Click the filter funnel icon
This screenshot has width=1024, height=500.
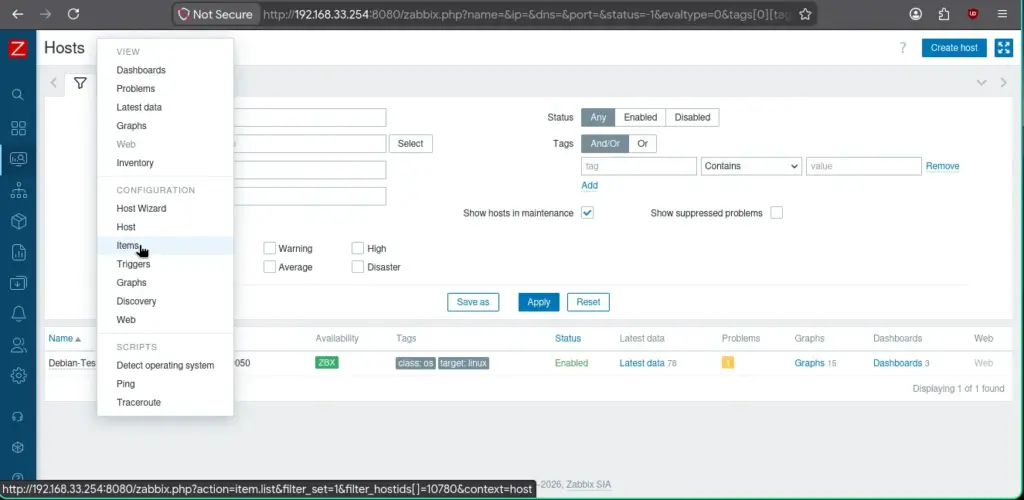tap(80, 83)
